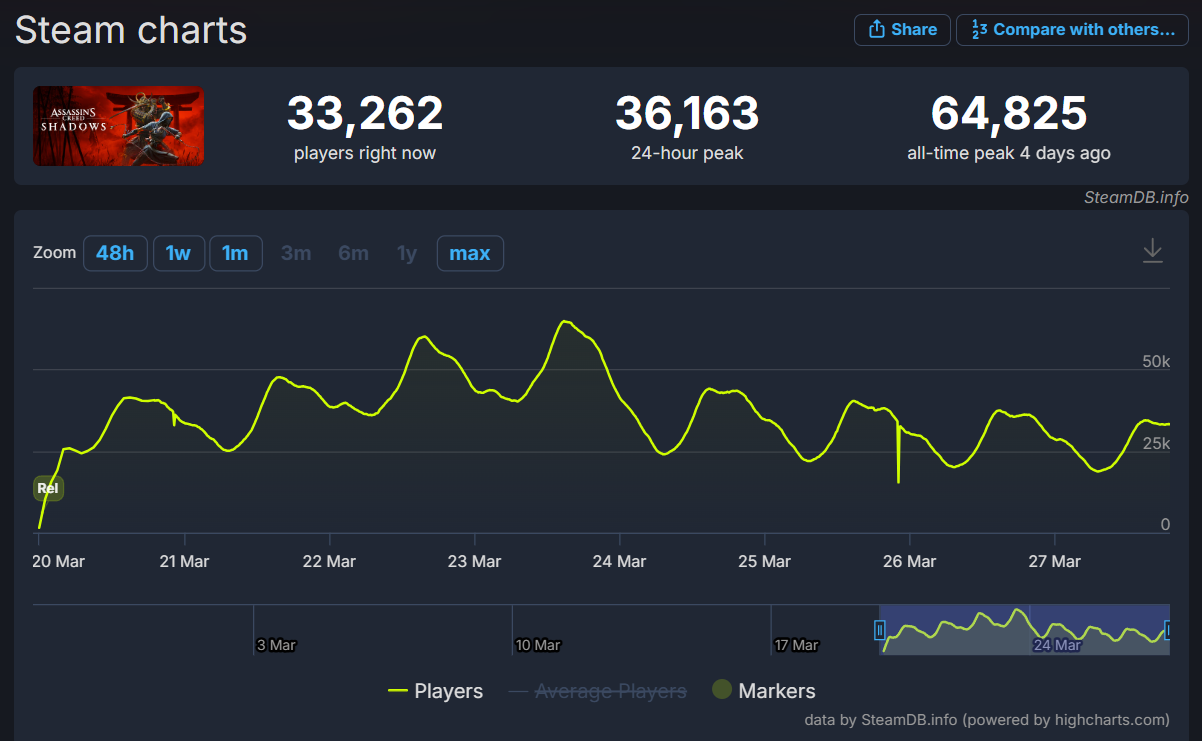Click the 36,163 24-hour peak value
The height and width of the screenshot is (741, 1202).
pyautogui.click(x=687, y=113)
